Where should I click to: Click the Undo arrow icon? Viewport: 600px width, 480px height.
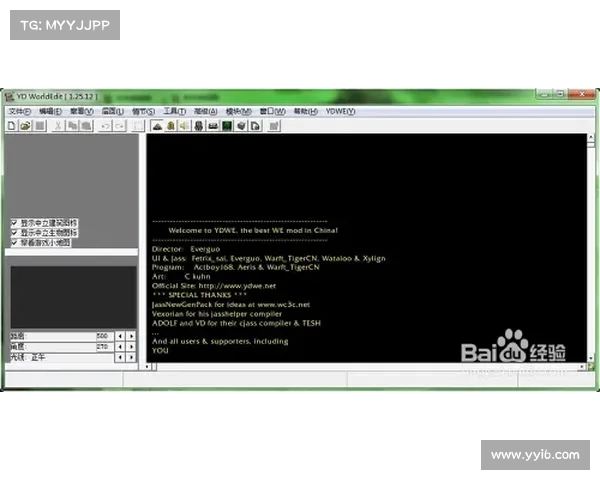(x=105, y=126)
